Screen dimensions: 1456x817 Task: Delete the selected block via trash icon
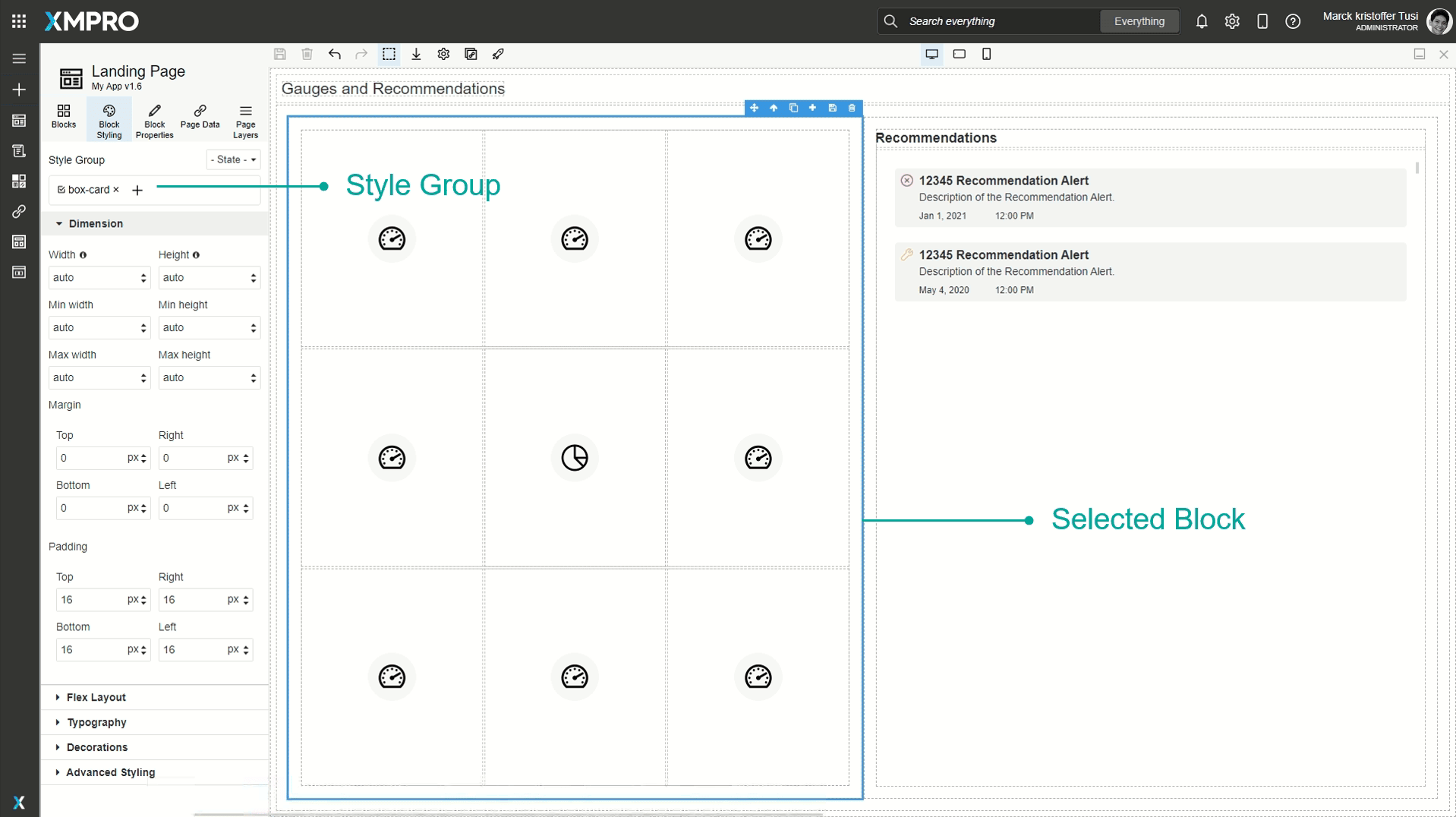click(x=852, y=108)
